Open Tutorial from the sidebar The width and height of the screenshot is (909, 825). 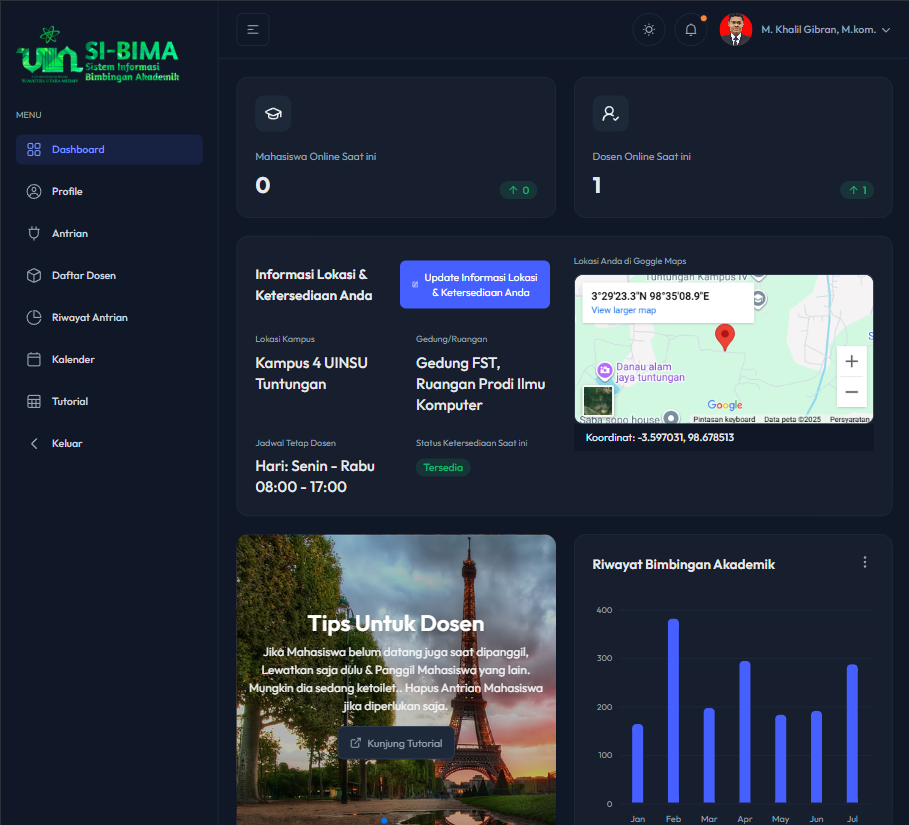click(x=110, y=401)
